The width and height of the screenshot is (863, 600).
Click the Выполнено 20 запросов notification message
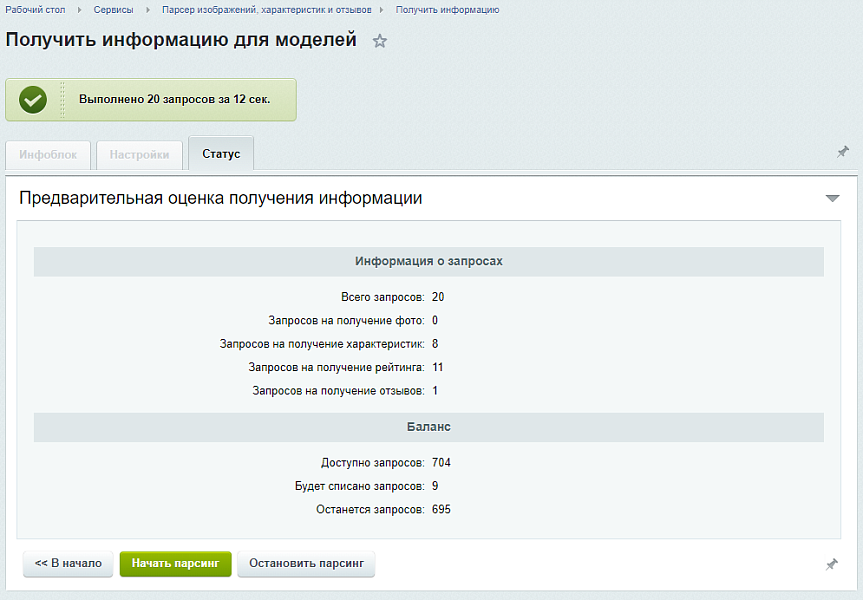coord(174,100)
